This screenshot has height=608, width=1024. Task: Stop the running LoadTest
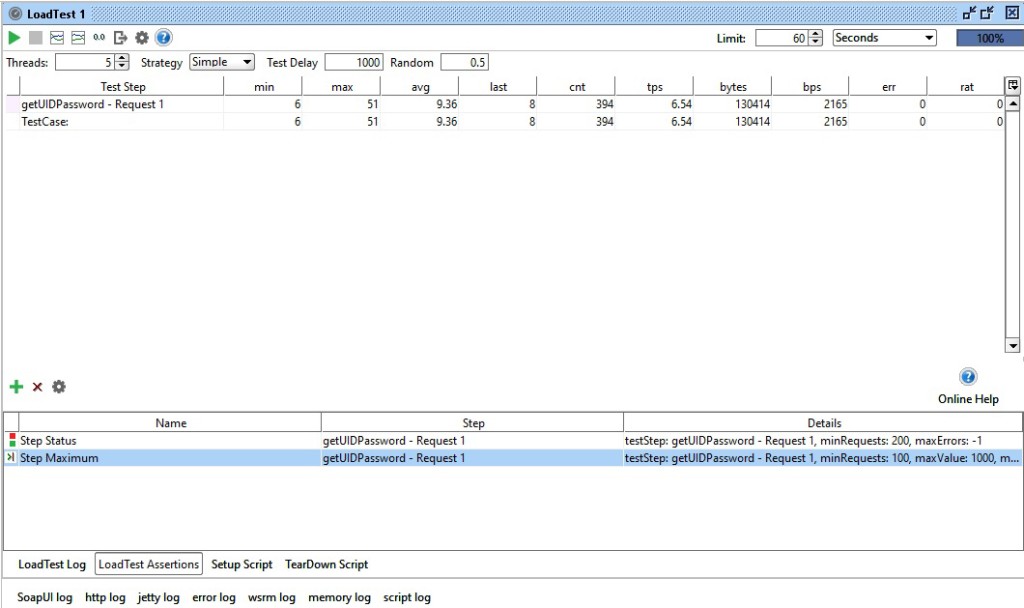point(36,38)
